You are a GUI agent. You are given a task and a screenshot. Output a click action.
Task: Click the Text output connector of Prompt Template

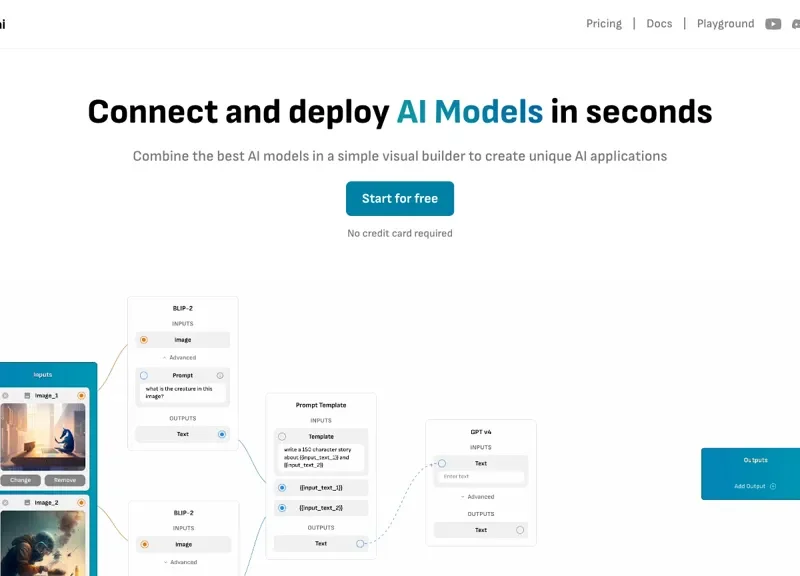(360, 544)
